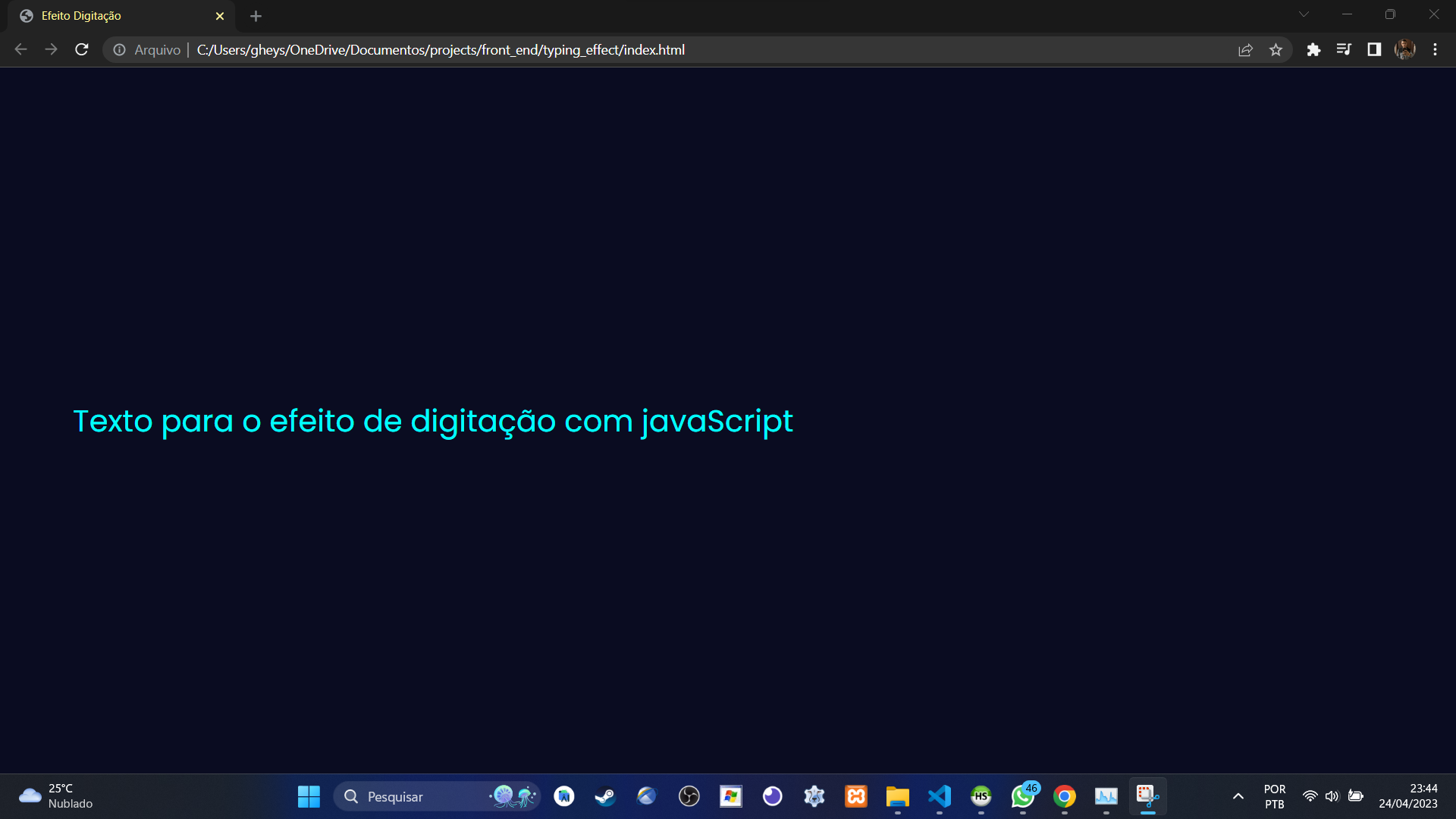
Task: Select the Efeito Digitação tab
Action: [114, 16]
